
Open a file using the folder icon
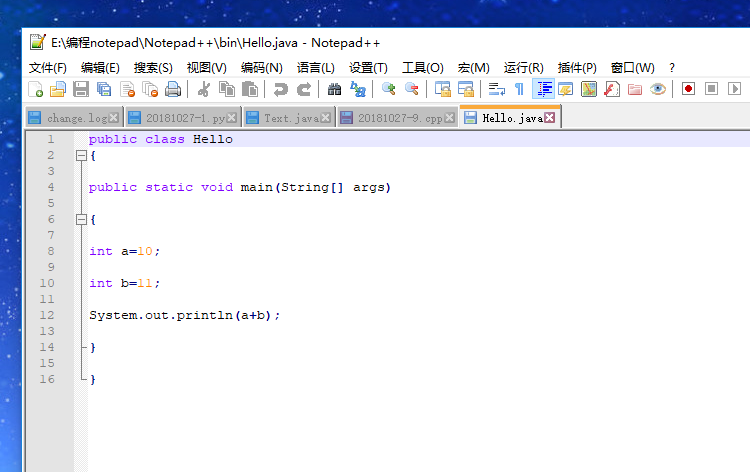click(x=58, y=89)
